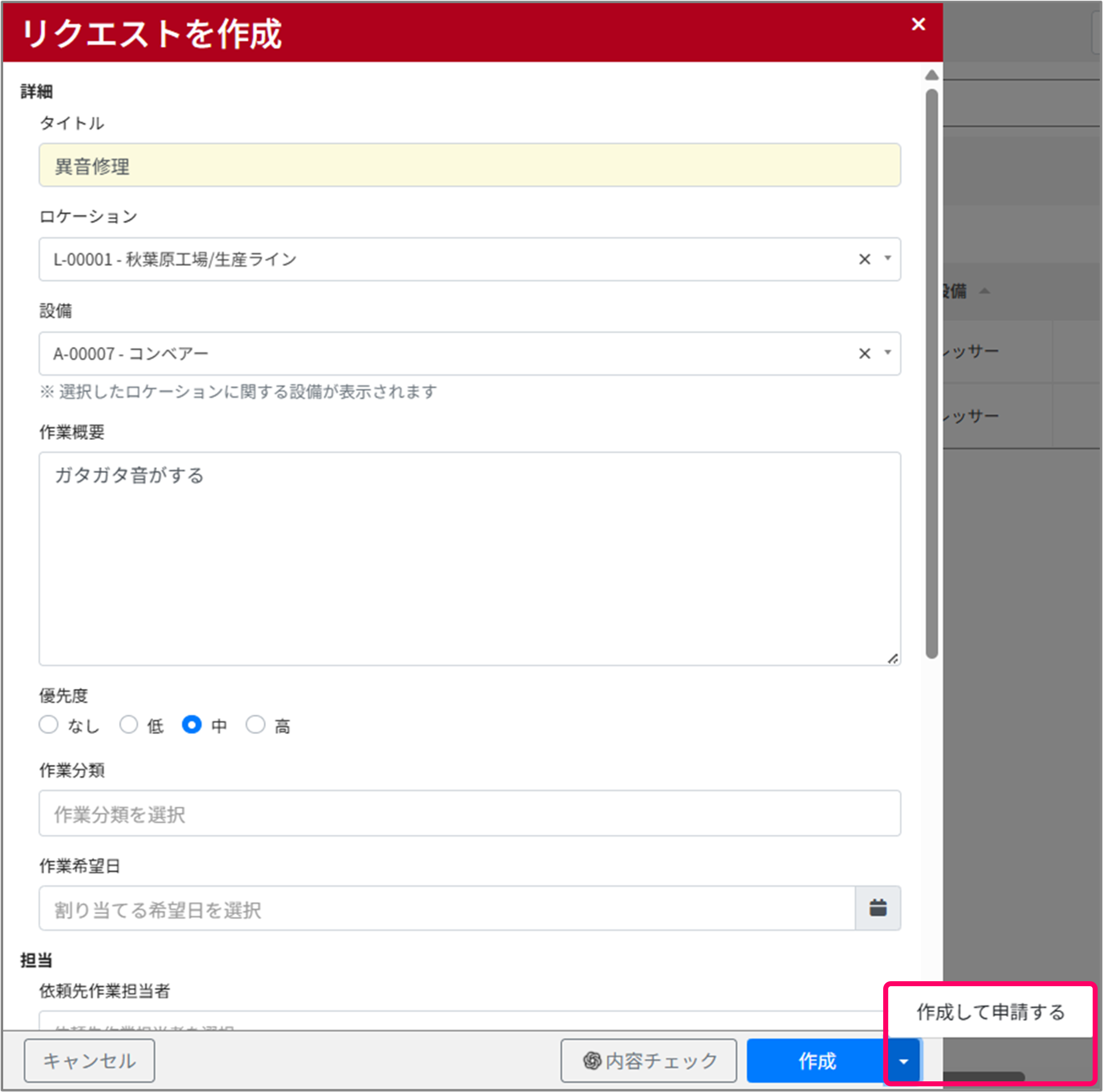1103x1092 pixels.
Task: Select the 高 priority radio button
Action: tap(256, 725)
